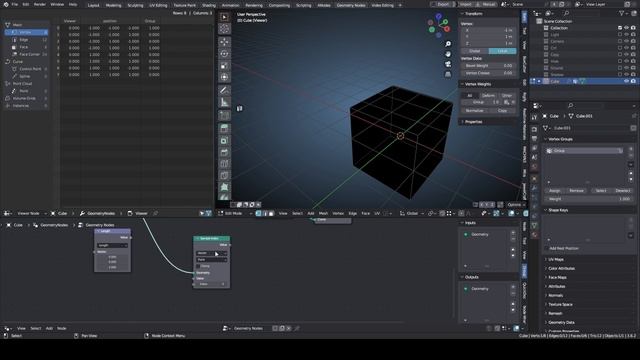Adjust the Bevel Weight slider

pyautogui.click(x=489, y=65)
